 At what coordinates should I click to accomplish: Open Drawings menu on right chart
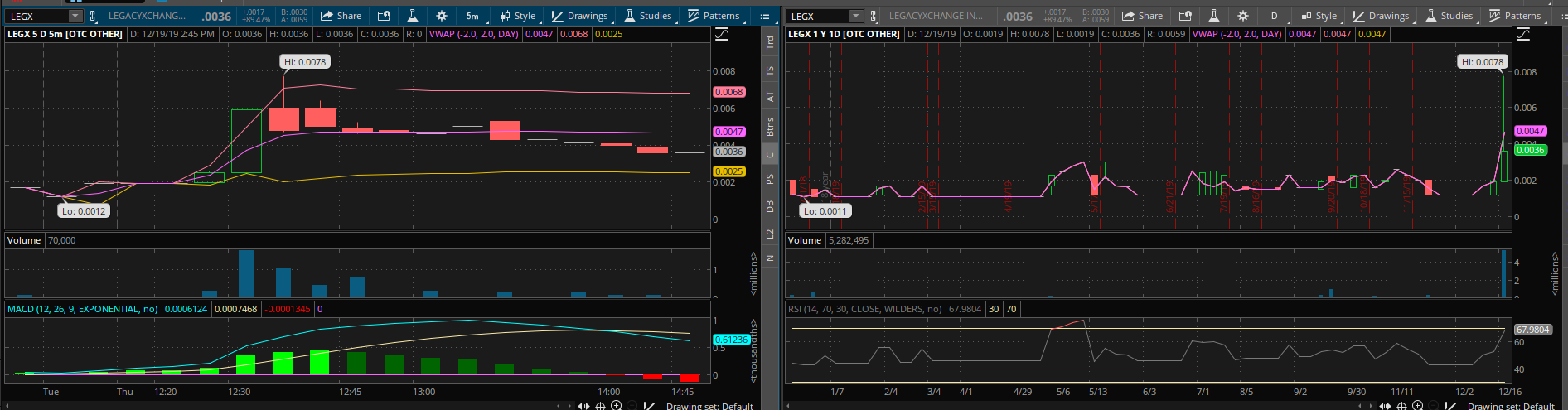coord(1381,16)
